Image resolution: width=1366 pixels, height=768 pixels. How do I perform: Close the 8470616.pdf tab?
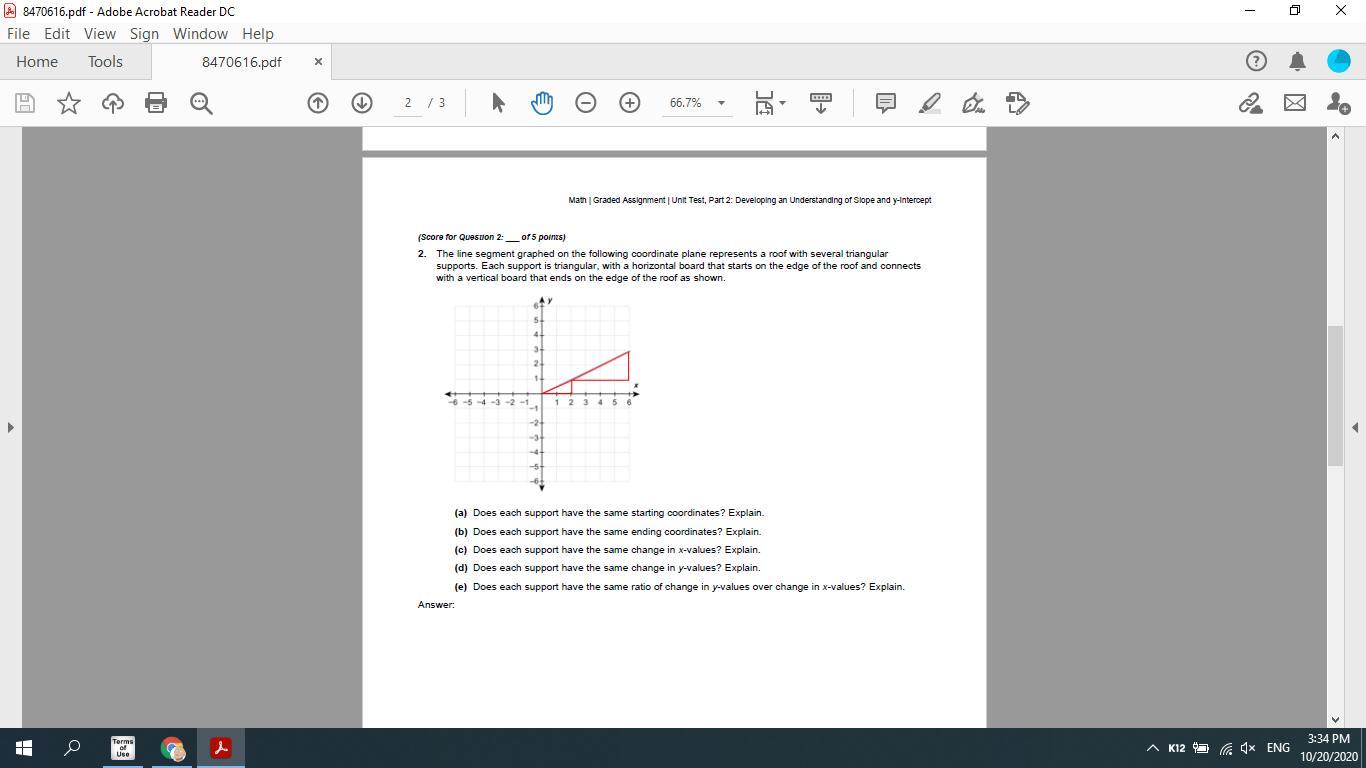click(x=318, y=62)
